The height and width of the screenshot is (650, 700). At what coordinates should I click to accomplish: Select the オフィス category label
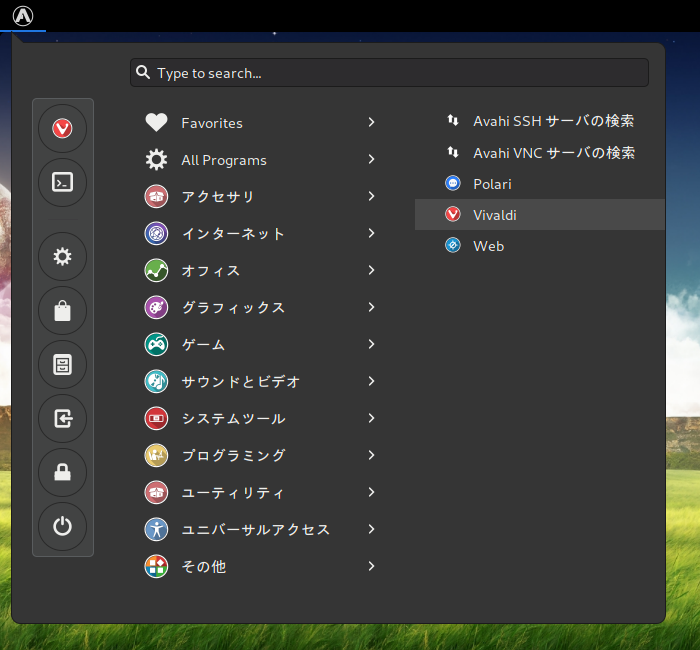click(x=211, y=271)
